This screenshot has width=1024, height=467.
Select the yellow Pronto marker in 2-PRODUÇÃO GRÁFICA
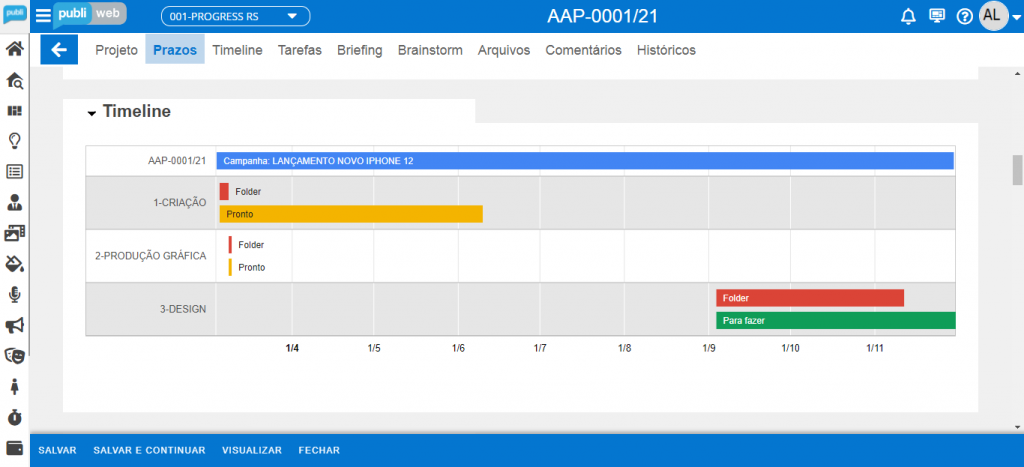coord(230,267)
